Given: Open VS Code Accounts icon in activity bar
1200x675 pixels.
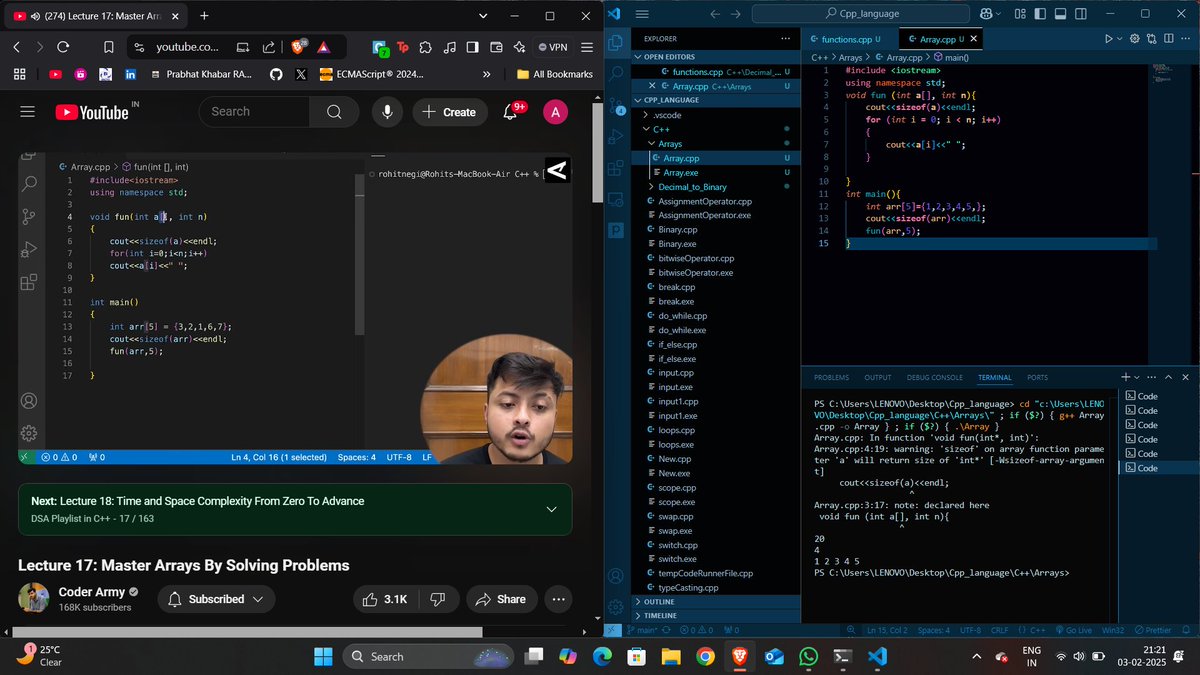Looking at the screenshot, I should (616, 574).
